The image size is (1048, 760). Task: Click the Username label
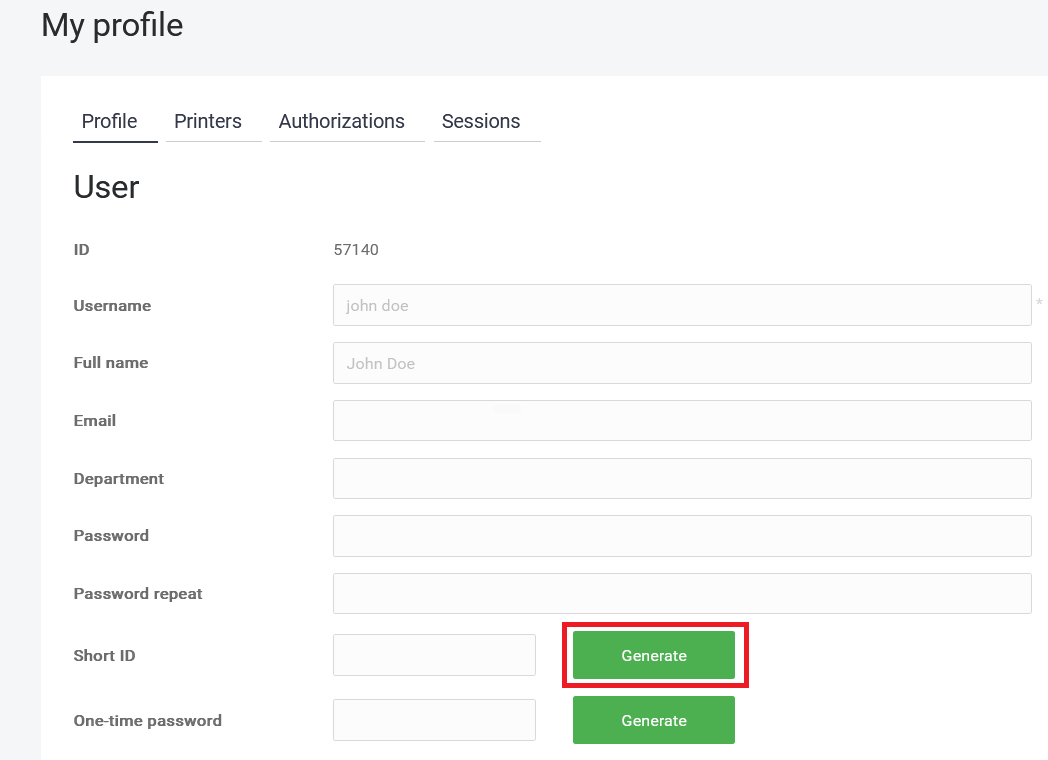point(112,305)
